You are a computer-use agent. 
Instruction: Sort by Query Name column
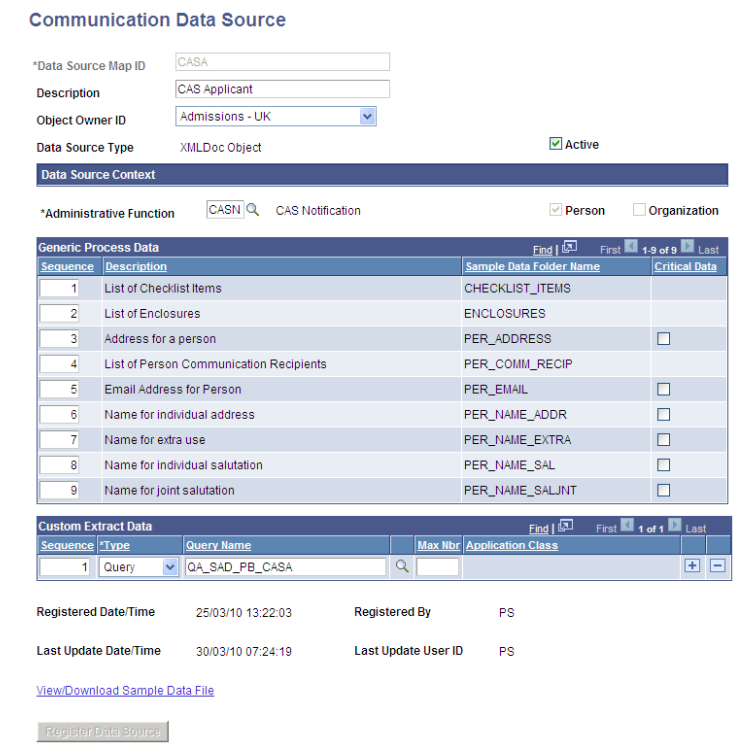click(x=219, y=545)
